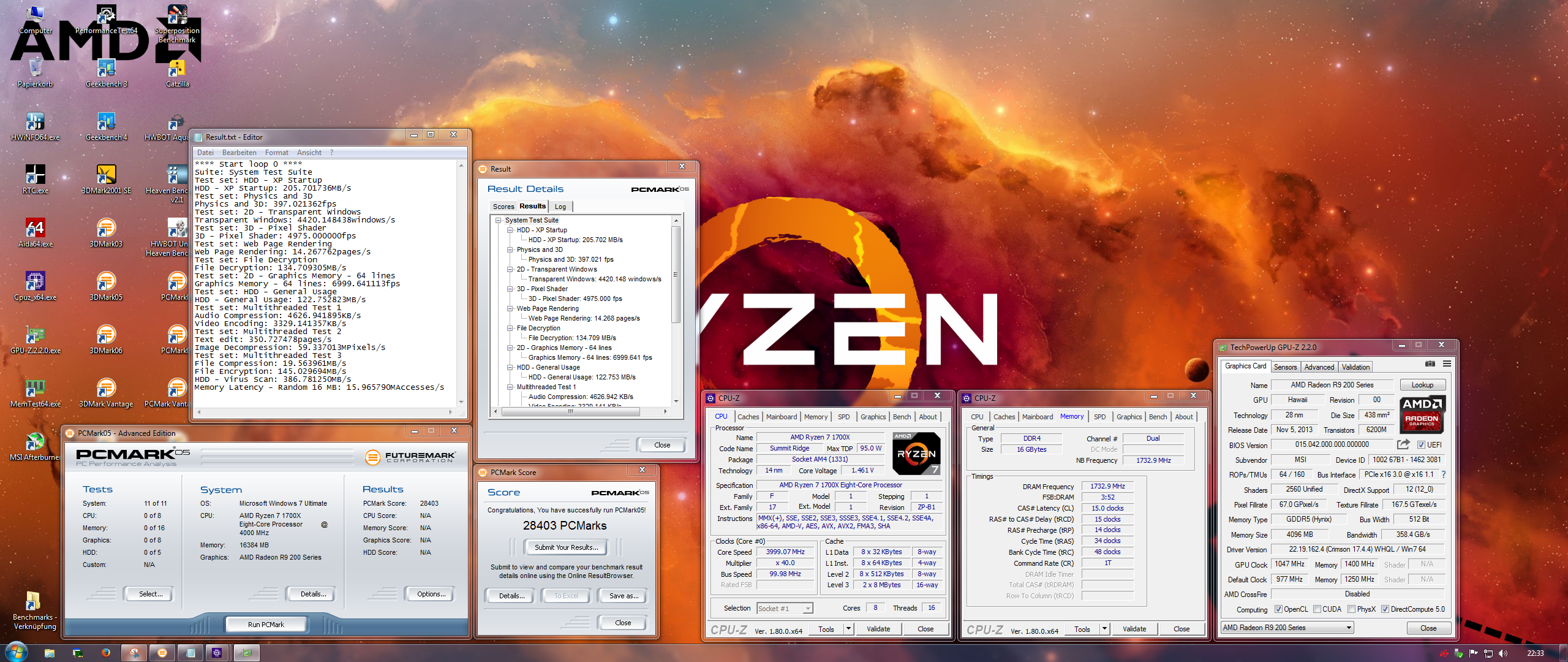
Task: Open PerformanceTest64 desktop icon
Action: pos(106,20)
